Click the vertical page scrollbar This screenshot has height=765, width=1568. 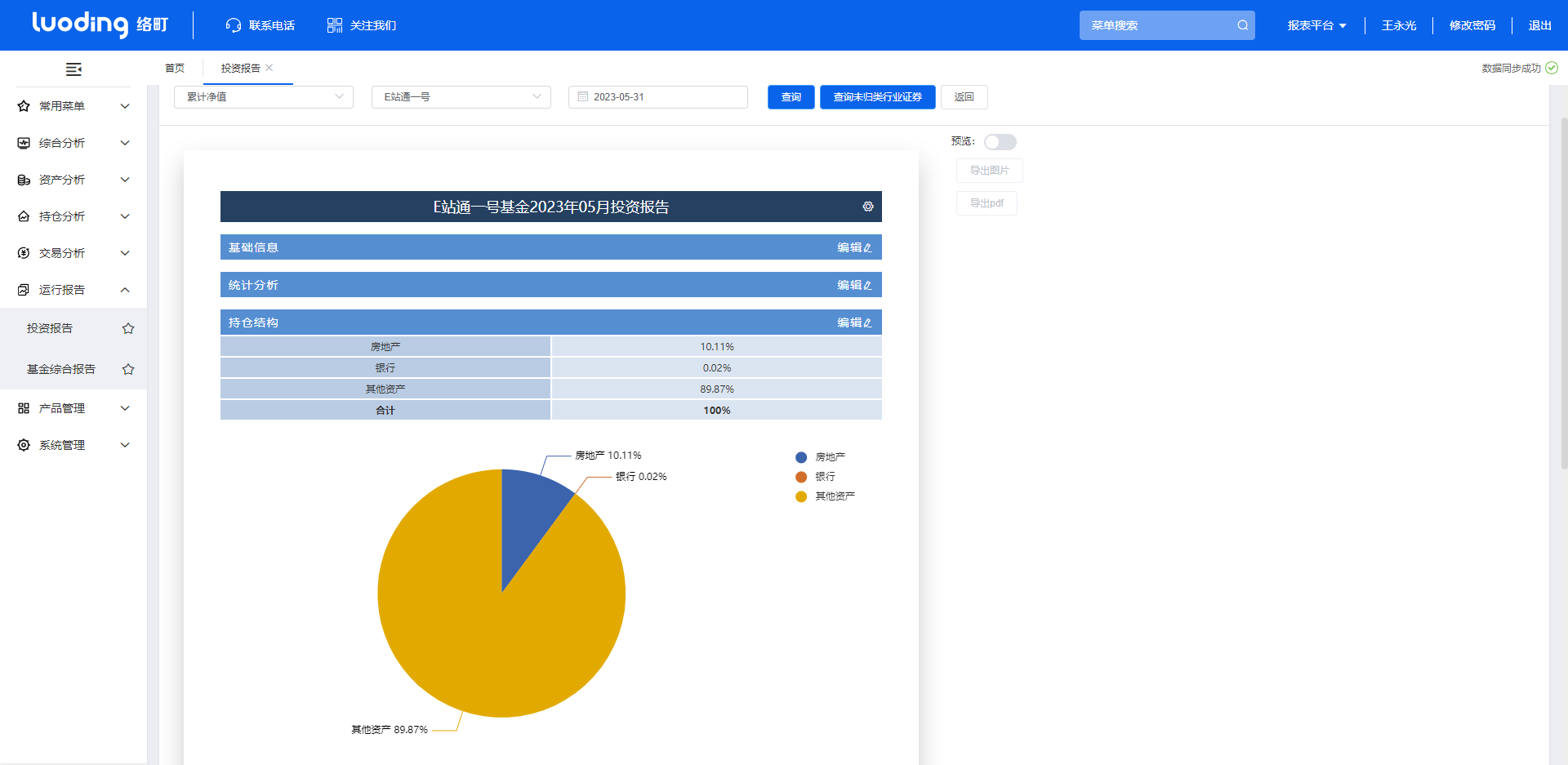(1564, 292)
